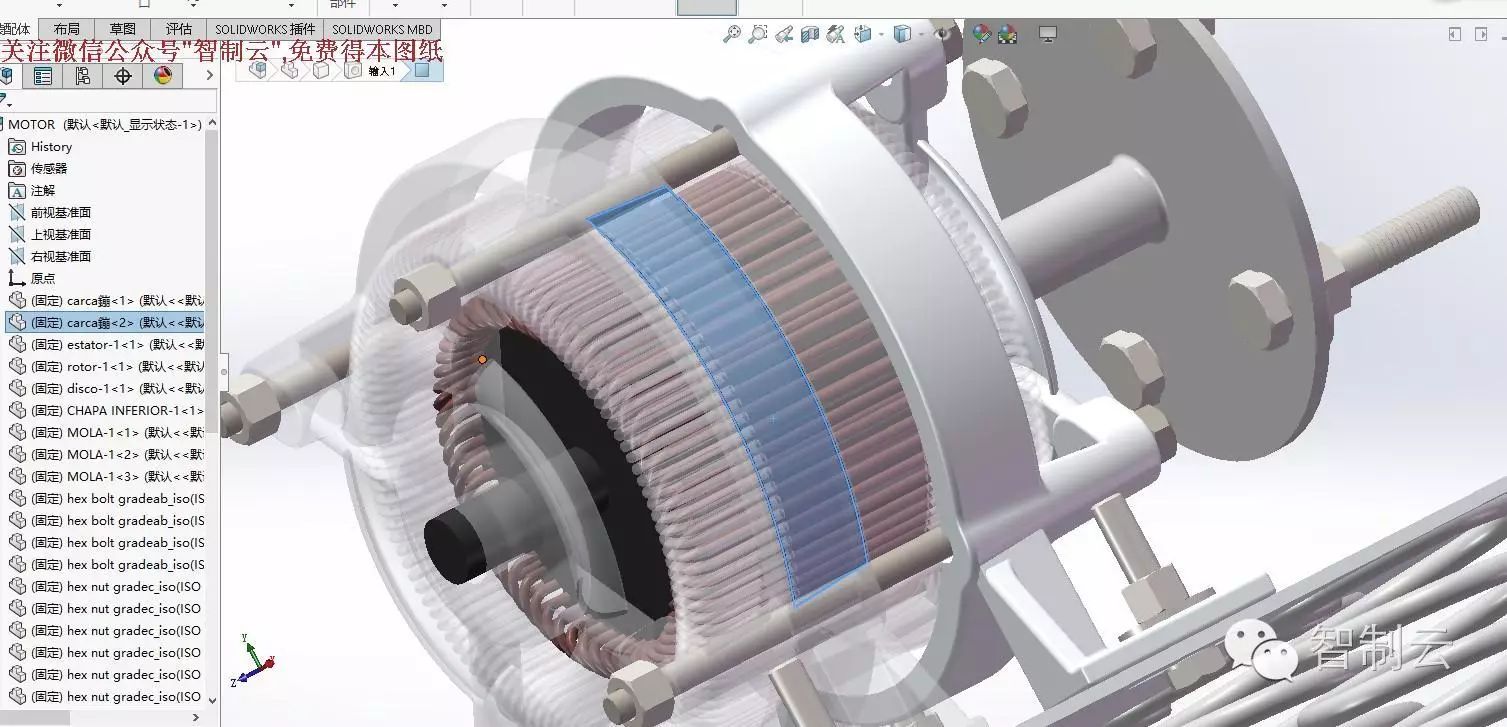Select the 原点 origin item

click(43, 279)
